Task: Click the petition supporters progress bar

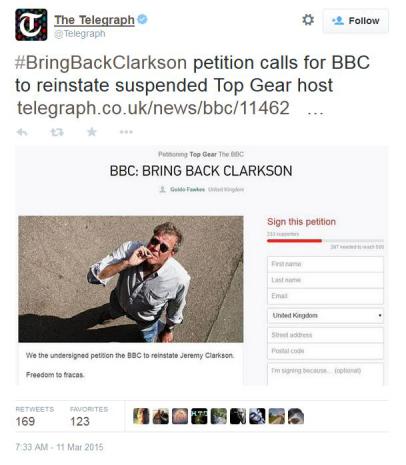Action: [x=325, y=241]
